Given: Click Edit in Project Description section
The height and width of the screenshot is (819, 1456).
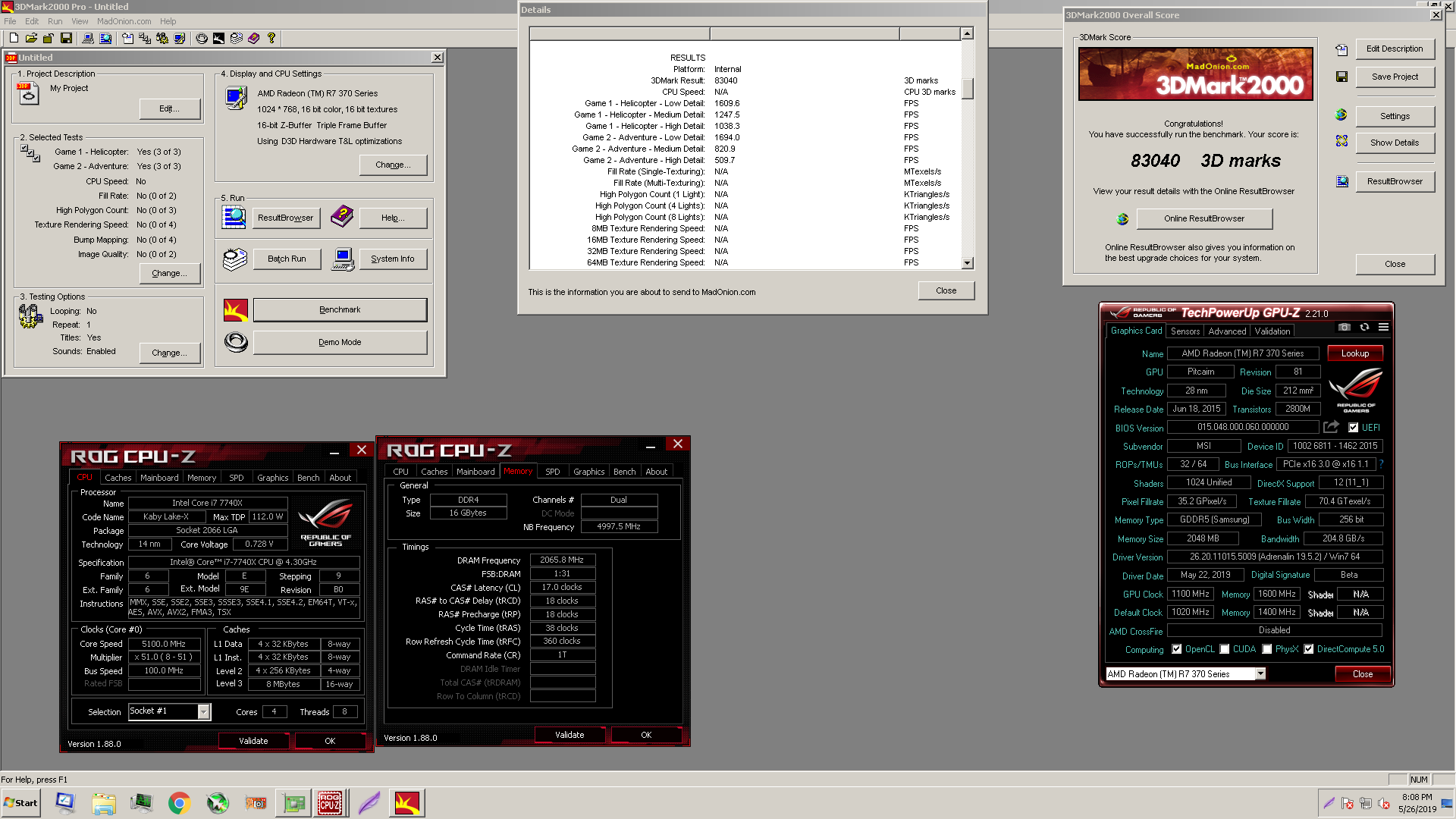Looking at the screenshot, I should 170,109.
